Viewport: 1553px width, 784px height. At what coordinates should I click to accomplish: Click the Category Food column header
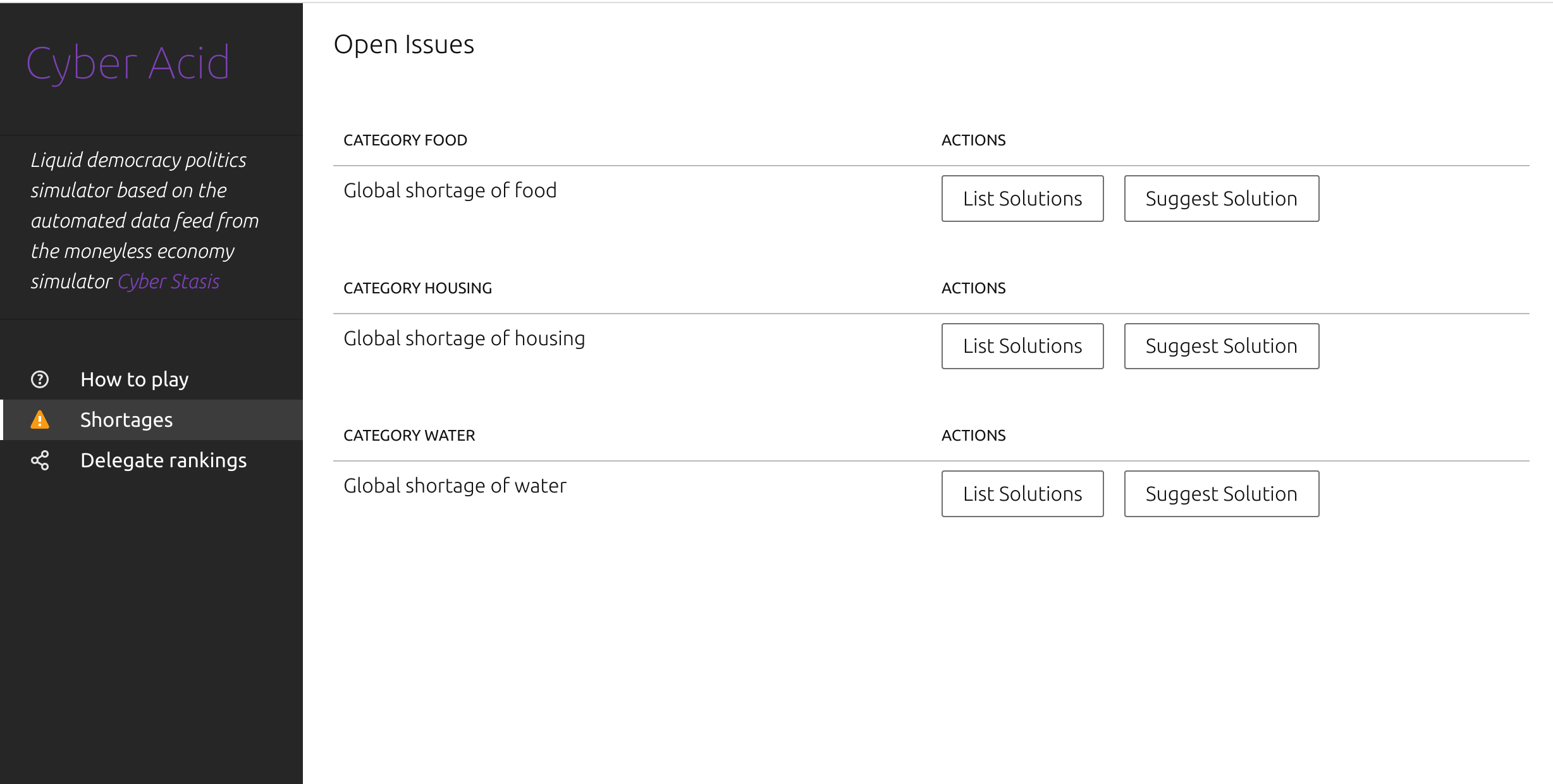405,140
